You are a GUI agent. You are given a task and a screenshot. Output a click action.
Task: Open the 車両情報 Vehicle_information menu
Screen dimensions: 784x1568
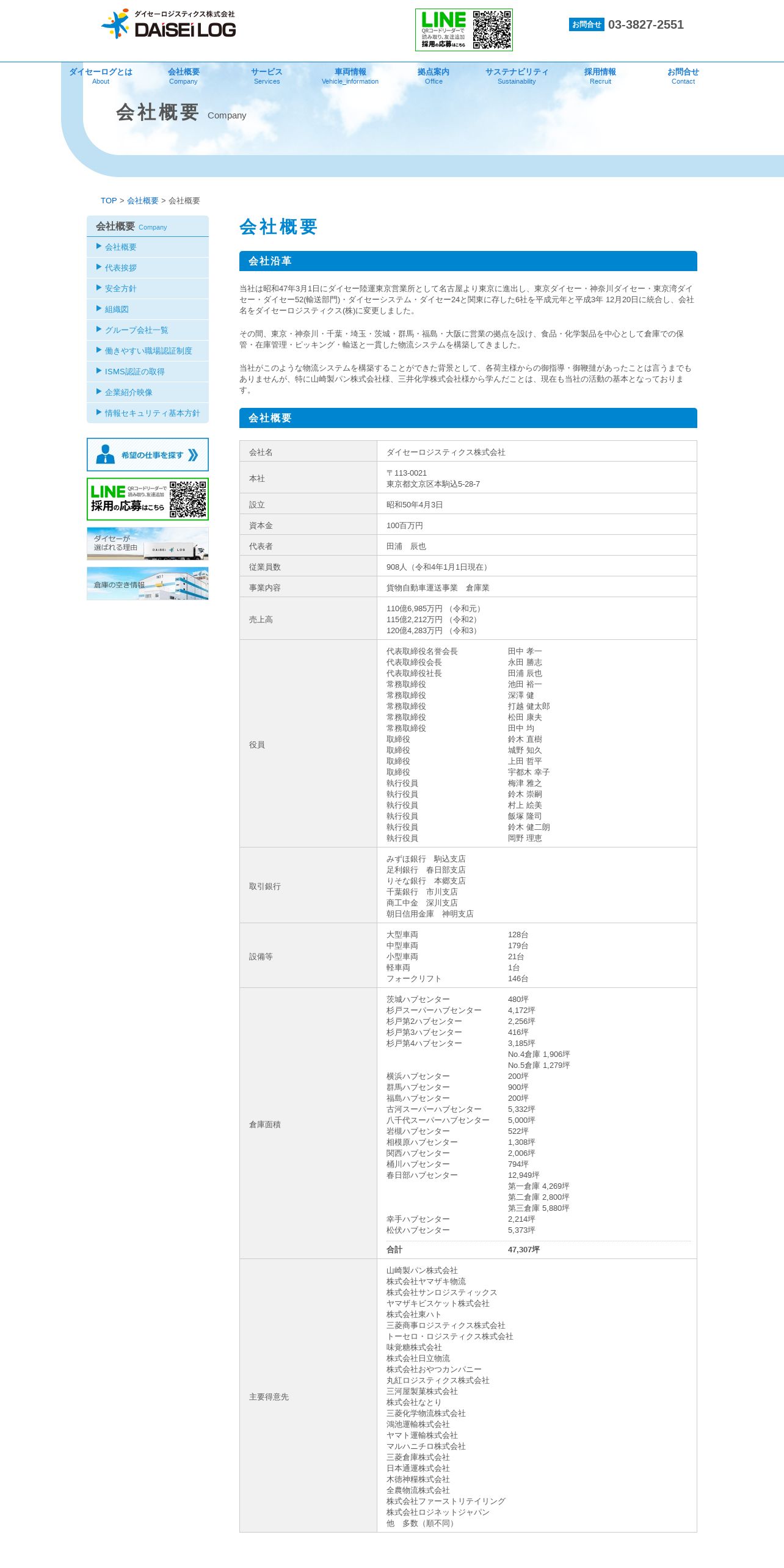click(350, 76)
